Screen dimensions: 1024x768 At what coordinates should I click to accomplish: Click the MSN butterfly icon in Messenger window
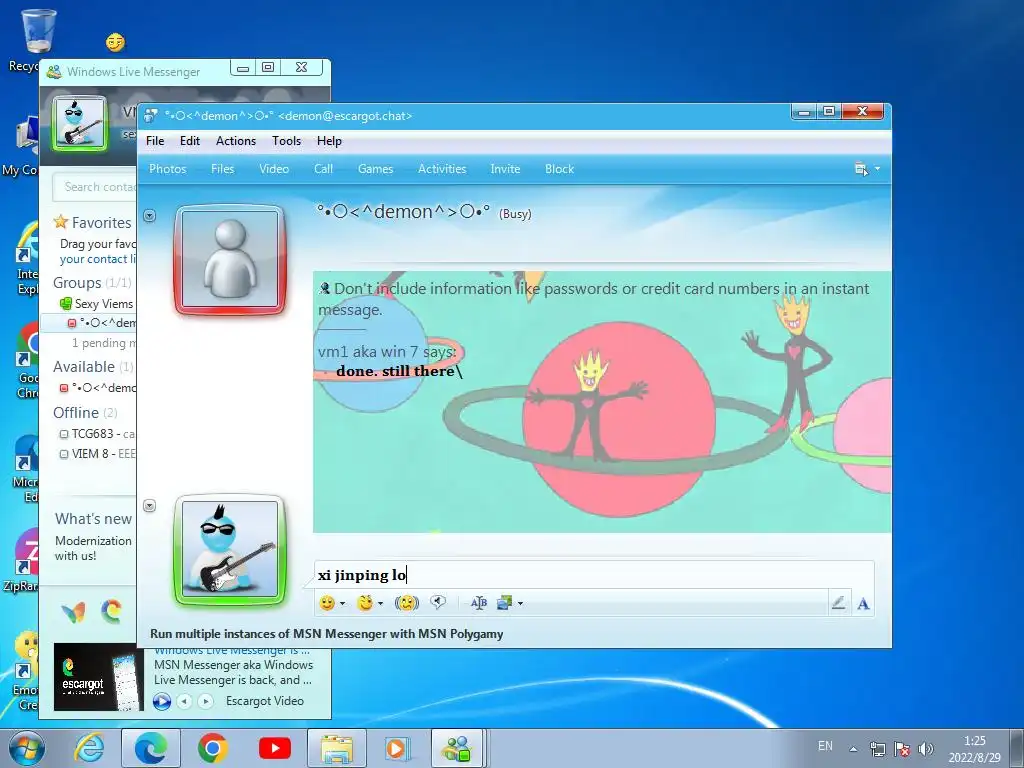tap(73, 613)
